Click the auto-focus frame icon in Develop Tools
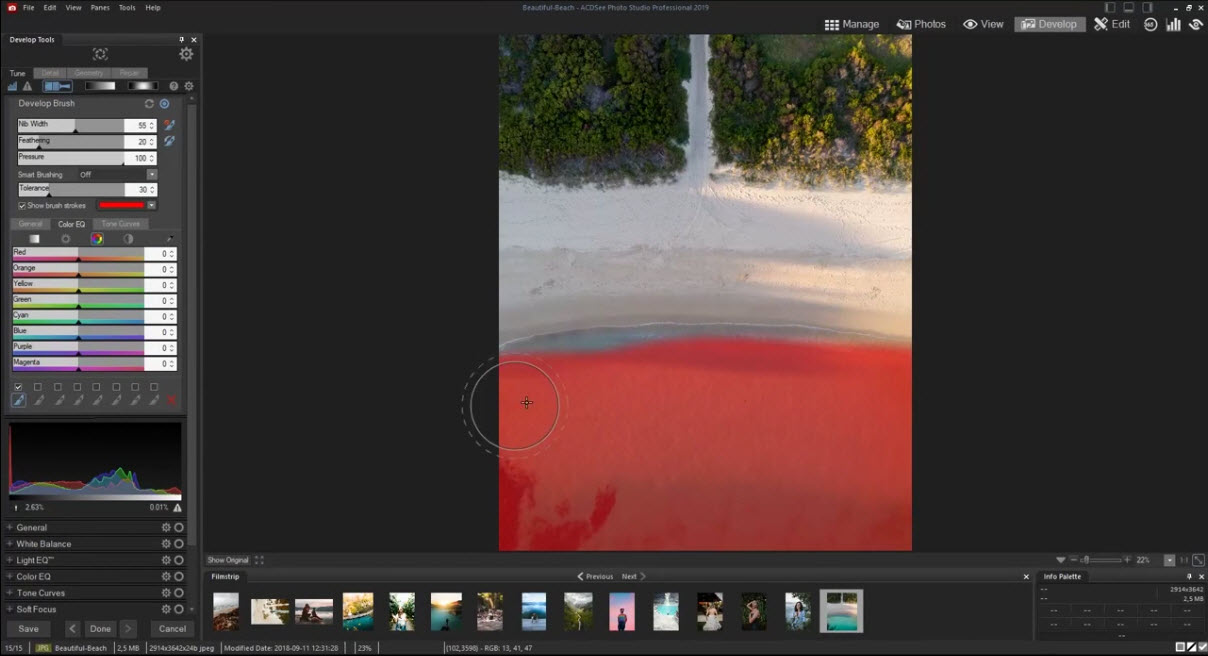This screenshot has height=656, width=1208. click(x=100, y=54)
